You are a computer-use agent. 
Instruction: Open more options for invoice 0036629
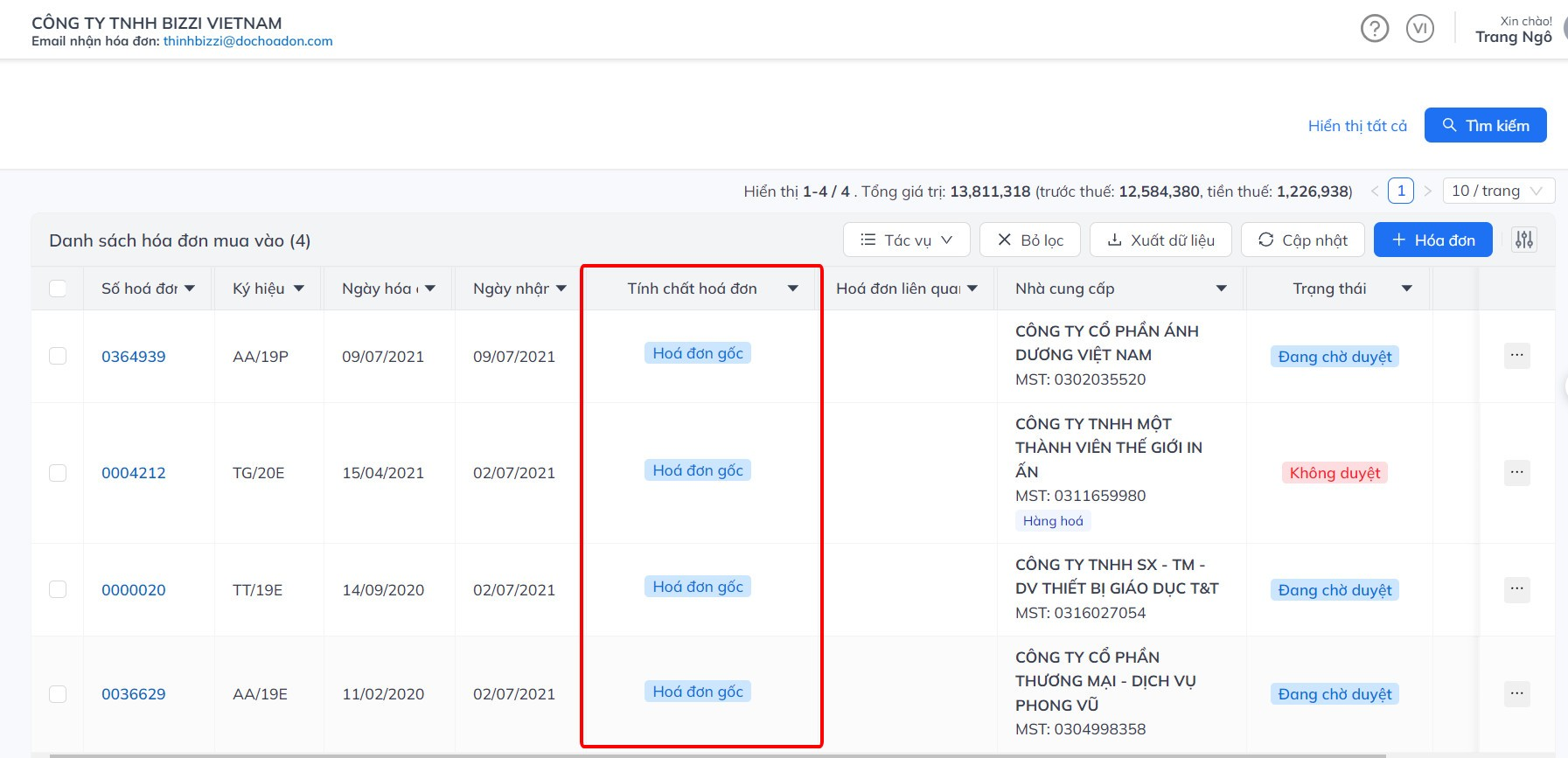coord(1516,694)
